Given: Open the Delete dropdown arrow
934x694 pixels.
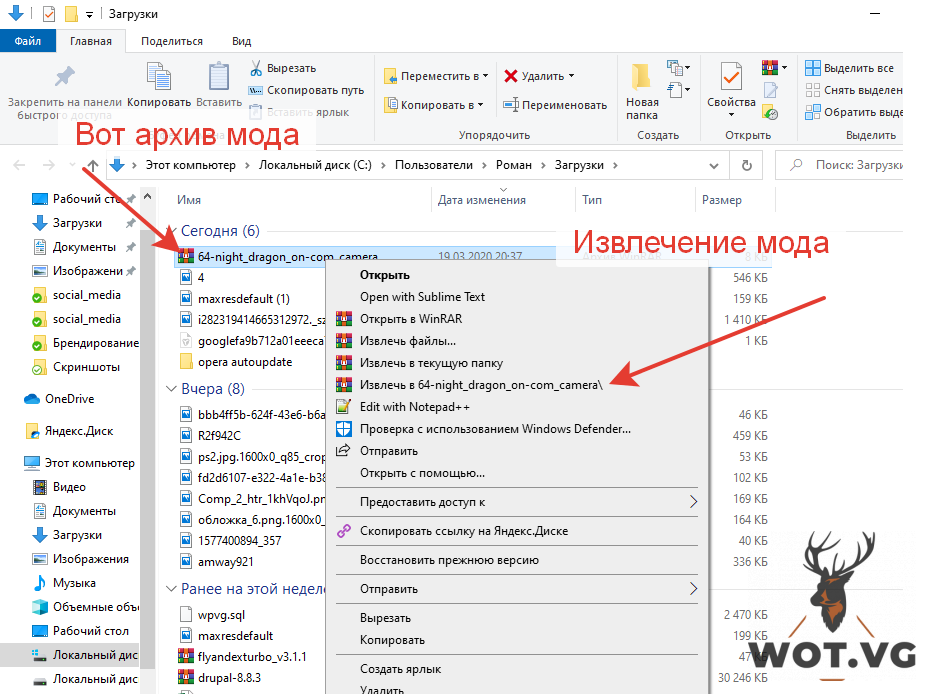Looking at the screenshot, I should pyautogui.click(x=571, y=76).
